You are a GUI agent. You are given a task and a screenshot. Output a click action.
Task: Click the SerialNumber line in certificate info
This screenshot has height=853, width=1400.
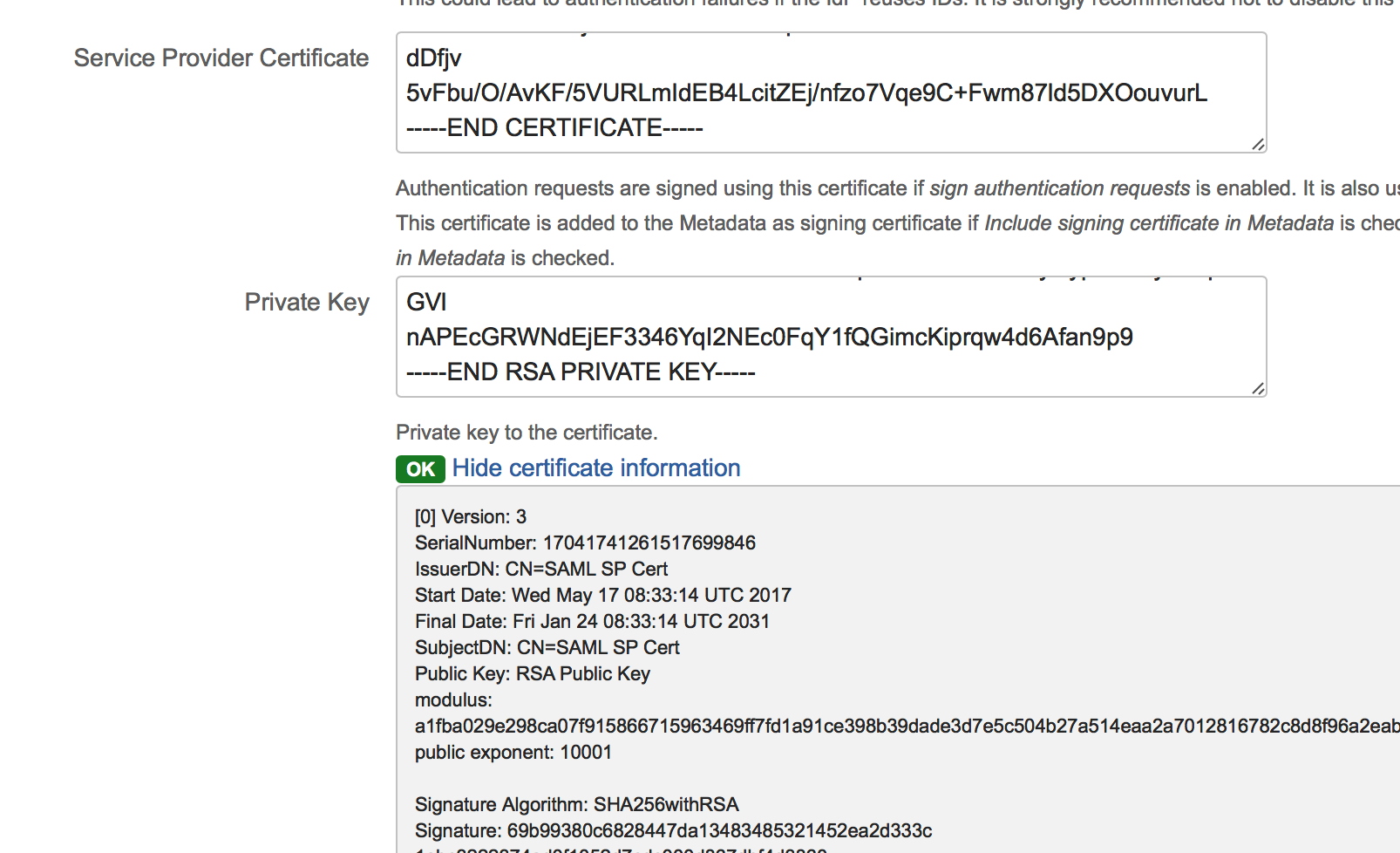pos(585,543)
